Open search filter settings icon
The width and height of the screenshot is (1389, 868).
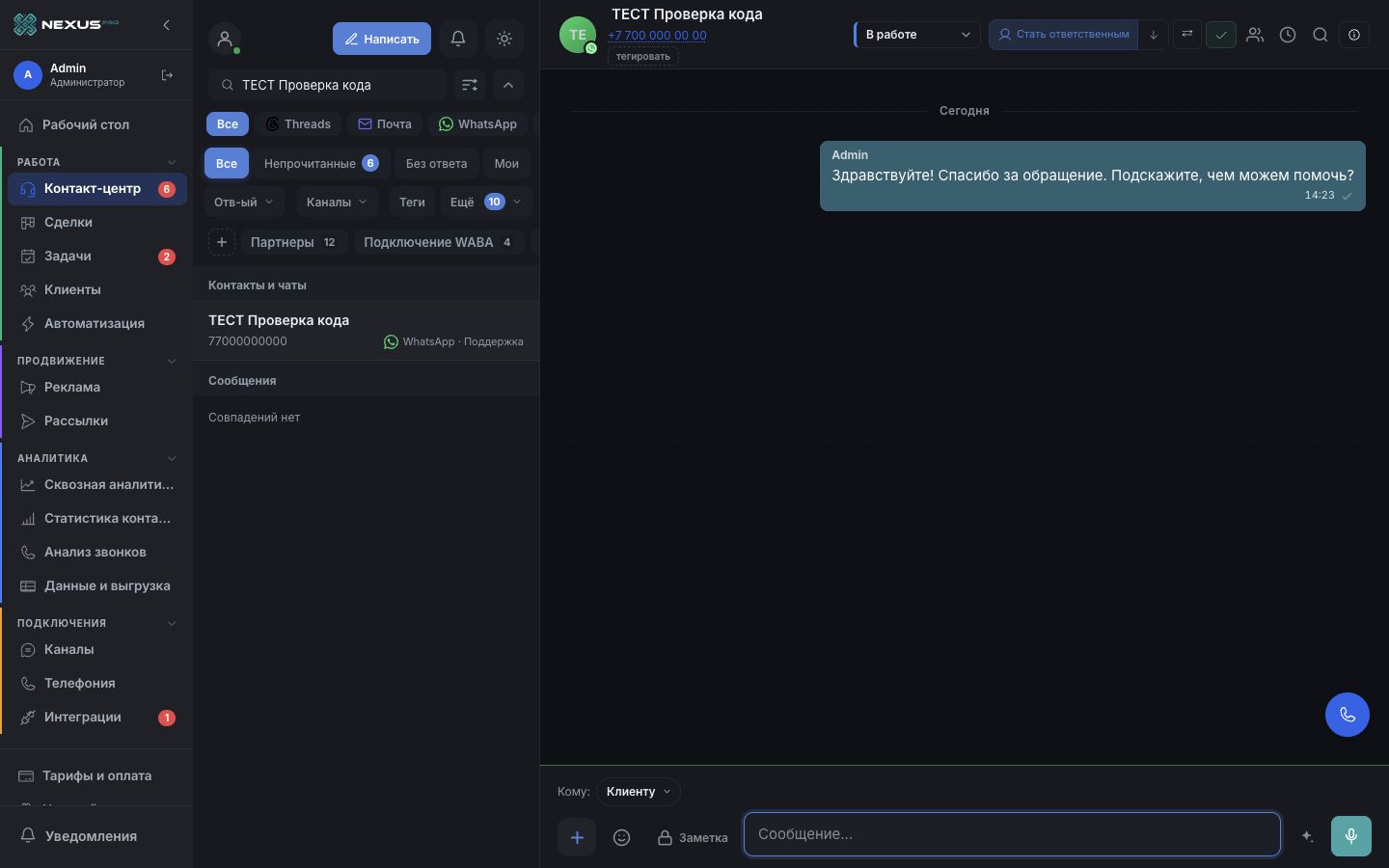point(470,85)
